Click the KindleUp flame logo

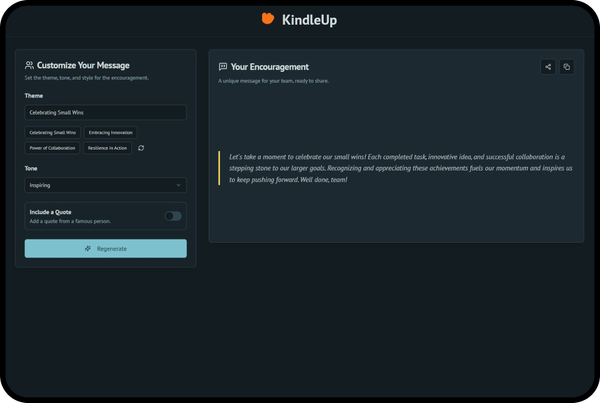click(268, 19)
